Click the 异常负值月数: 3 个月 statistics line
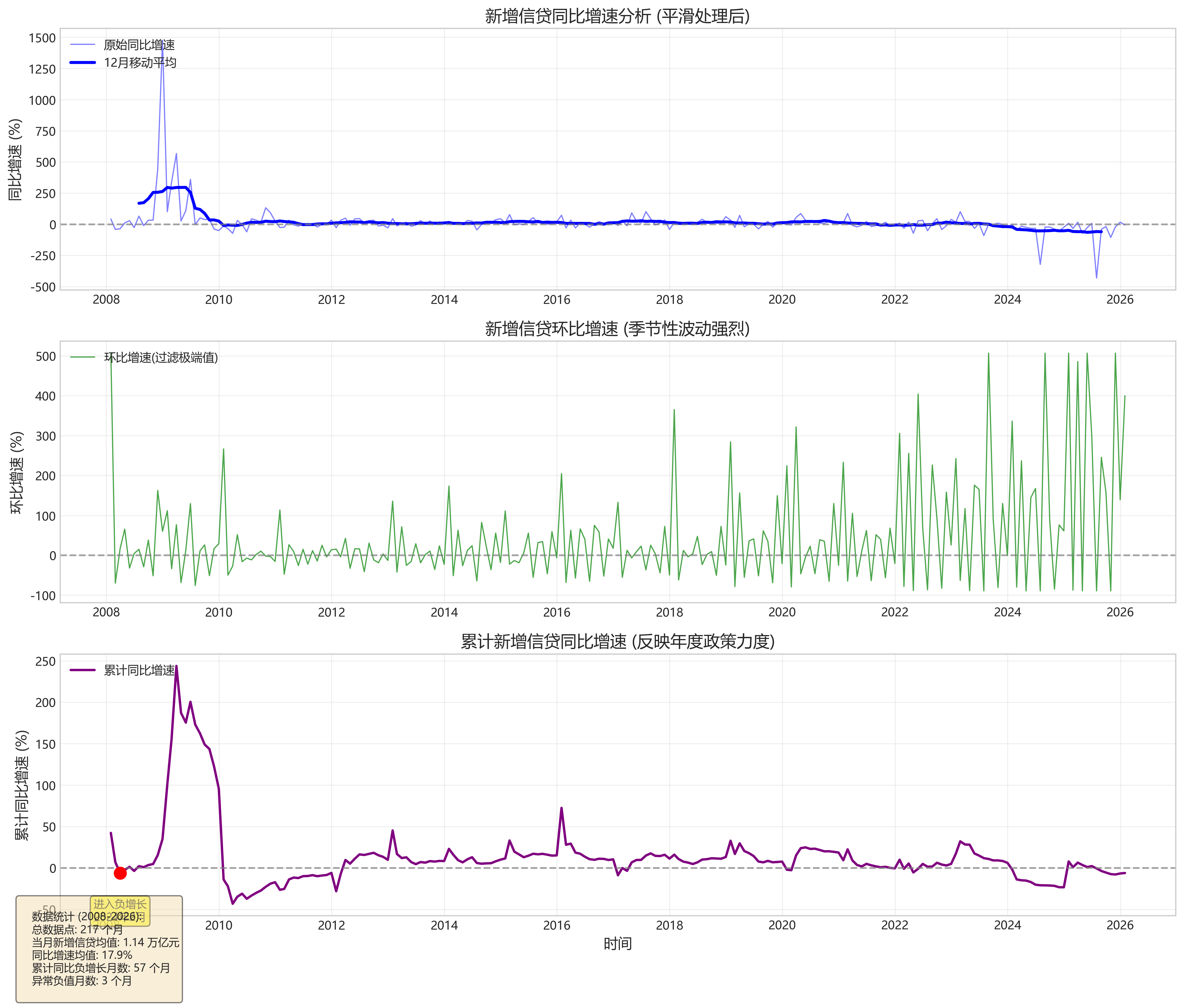Image resolution: width=1184 pixels, height=1008 pixels. coord(82,980)
